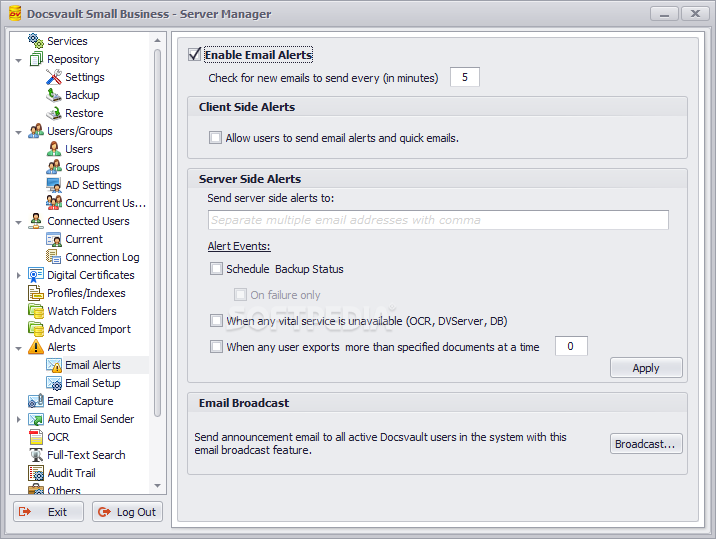Click the server side alerts email address field
Image resolution: width=716 pixels, height=539 pixels.
tap(438, 220)
